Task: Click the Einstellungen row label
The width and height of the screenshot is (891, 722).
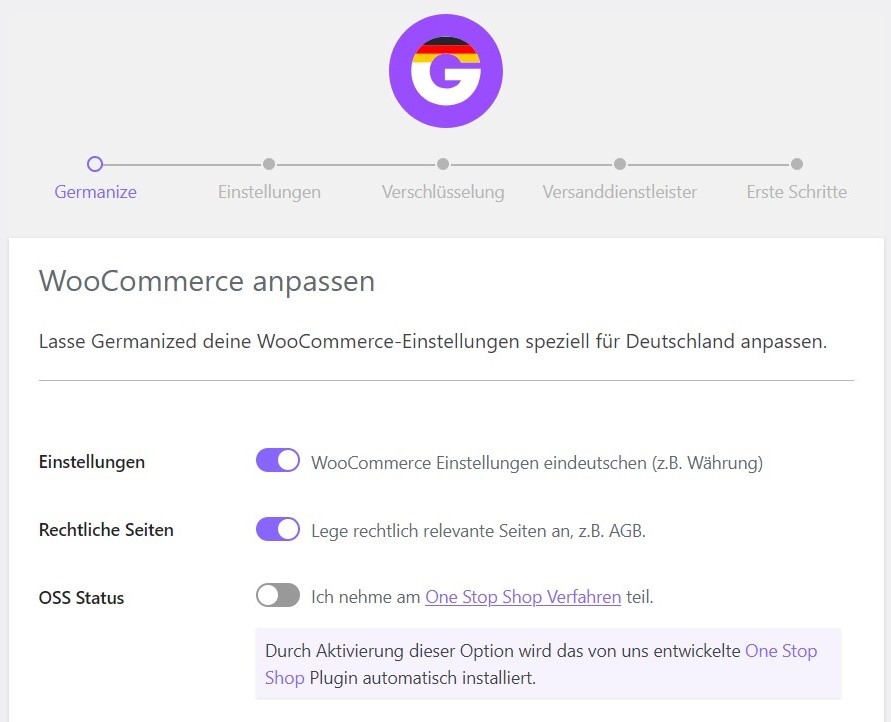Action: click(91, 462)
